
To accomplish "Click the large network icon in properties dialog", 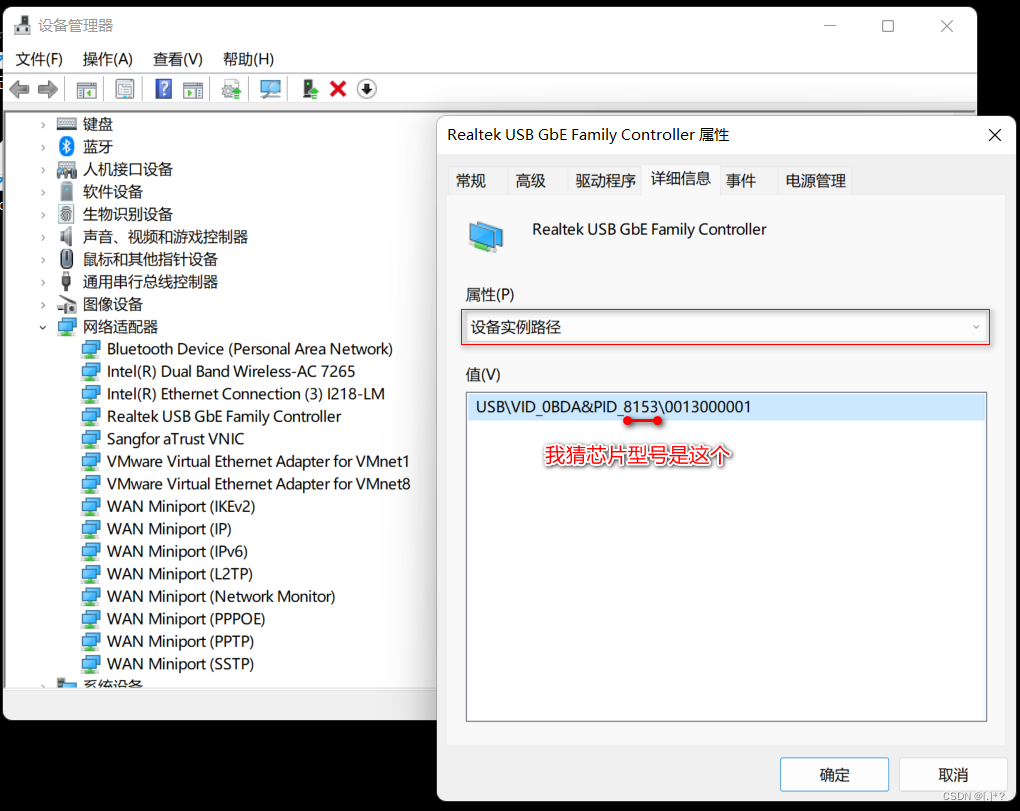I will coord(485,236).
